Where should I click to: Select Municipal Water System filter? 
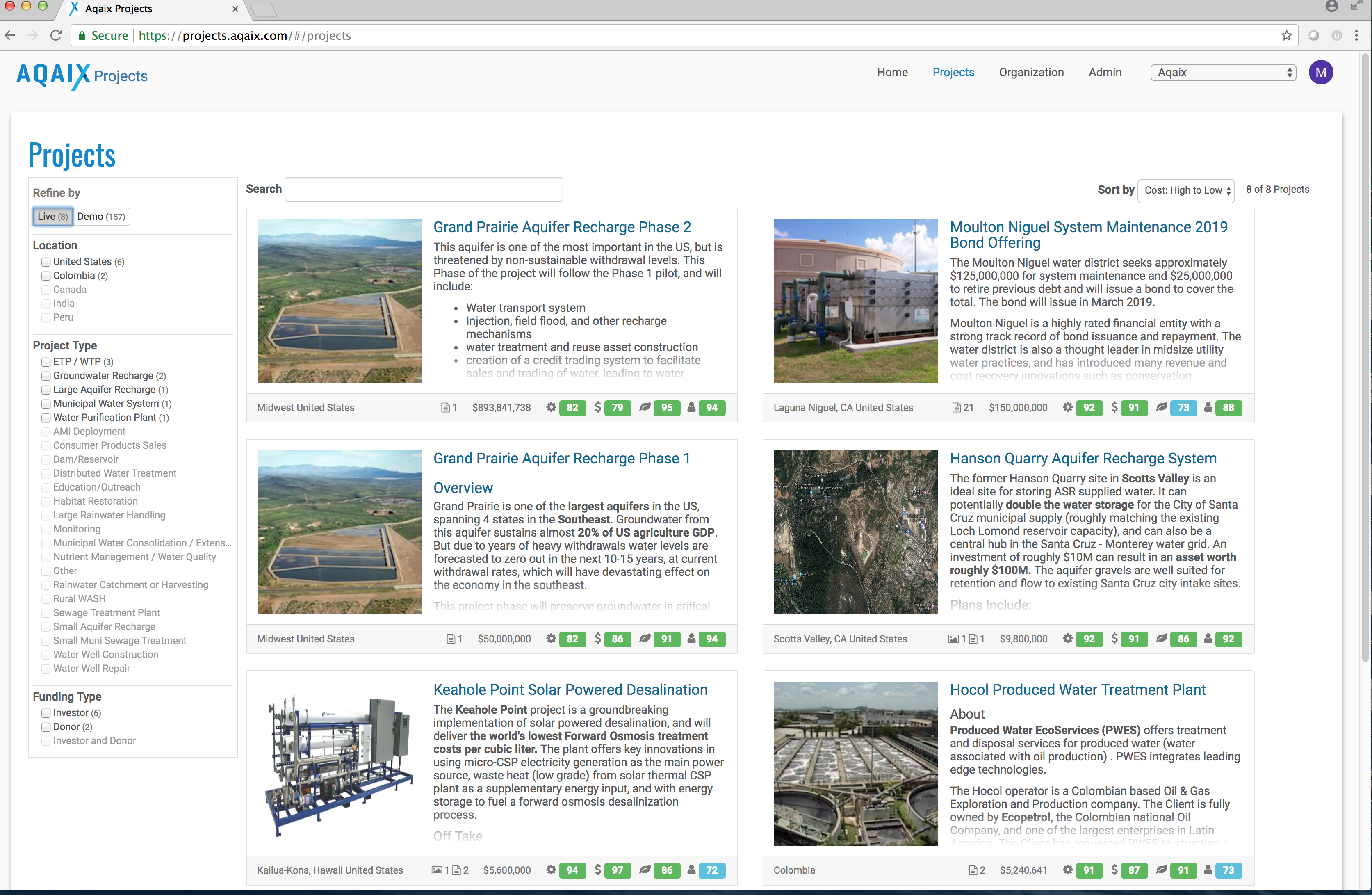pos(46,404)
